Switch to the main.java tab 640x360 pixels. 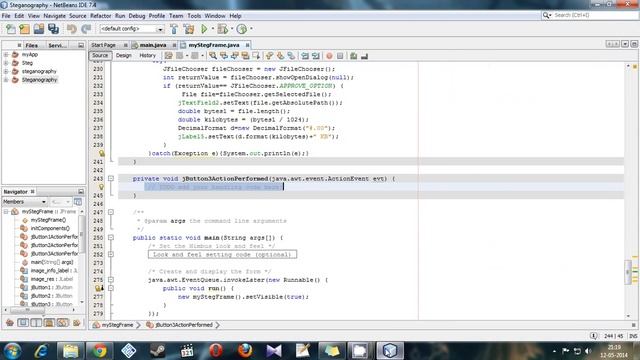(x=153, y=45)
